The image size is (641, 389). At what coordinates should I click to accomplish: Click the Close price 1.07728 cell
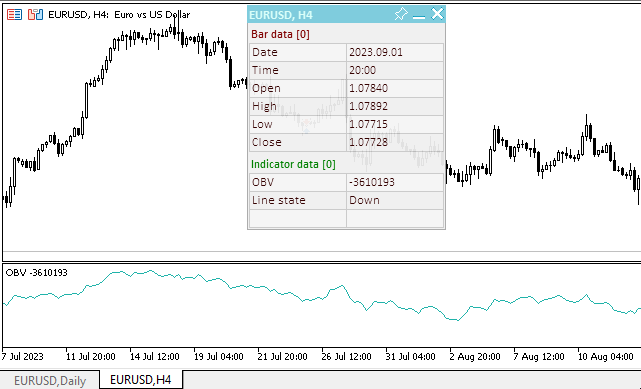pos(395,142)
